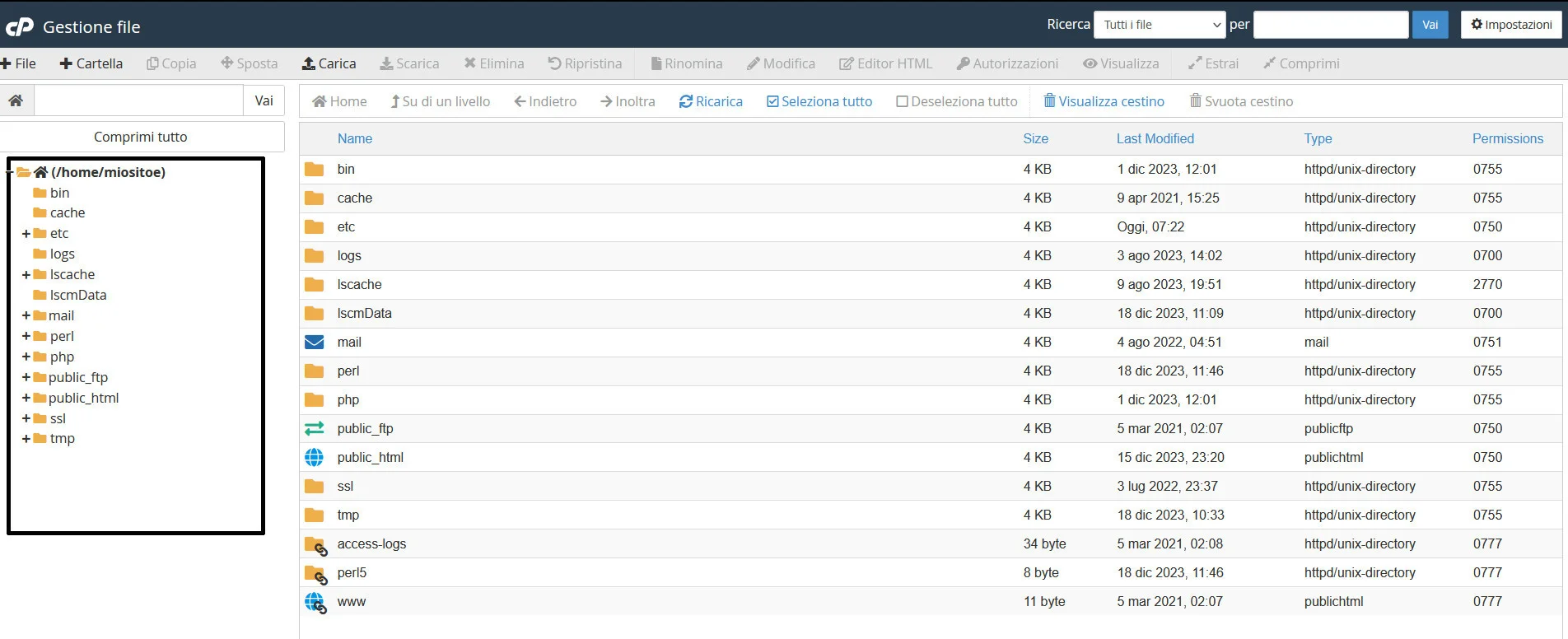The width and height of the screenshot is (1568, 639).
Task: Click Svuota cestino
Action: tap(1241, 101)
